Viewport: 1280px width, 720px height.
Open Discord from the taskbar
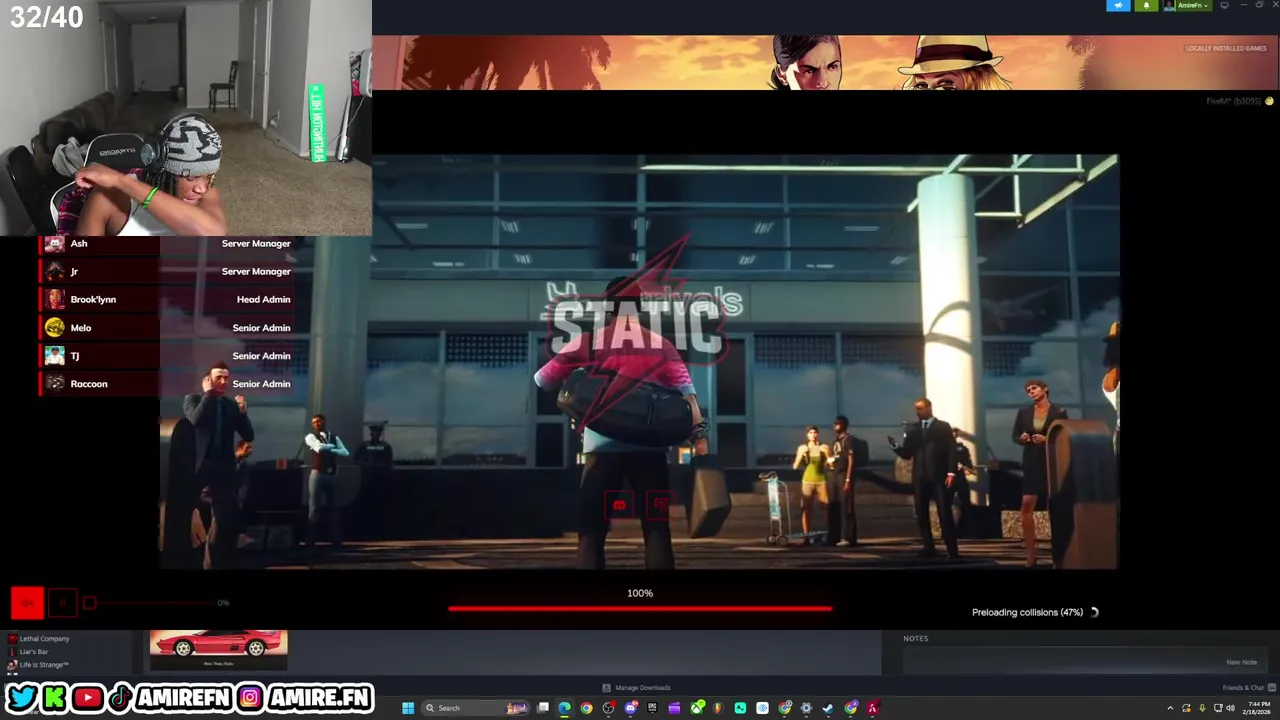coord(631,708)
